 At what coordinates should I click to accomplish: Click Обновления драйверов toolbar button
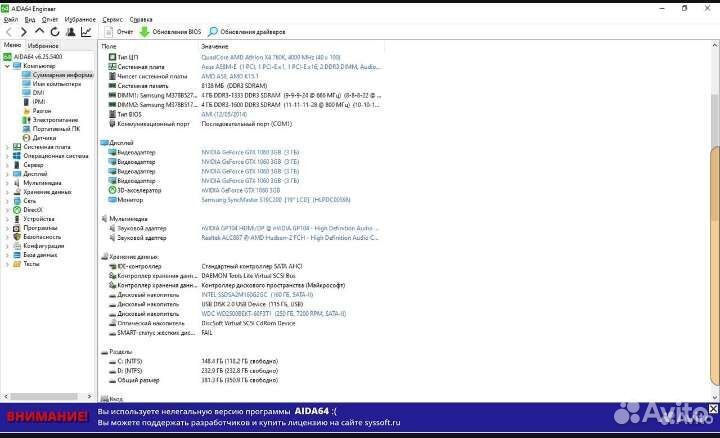click(247, 32)
